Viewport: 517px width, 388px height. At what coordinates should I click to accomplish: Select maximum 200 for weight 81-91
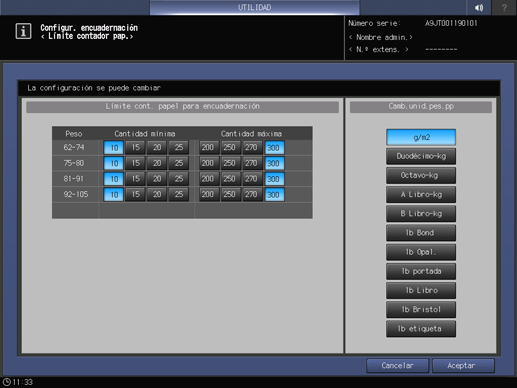[209, 179]
